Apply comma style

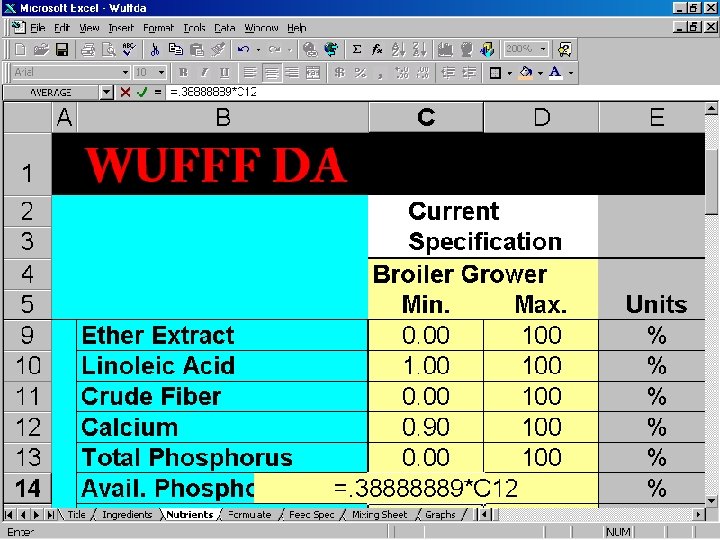coord(381,73)
